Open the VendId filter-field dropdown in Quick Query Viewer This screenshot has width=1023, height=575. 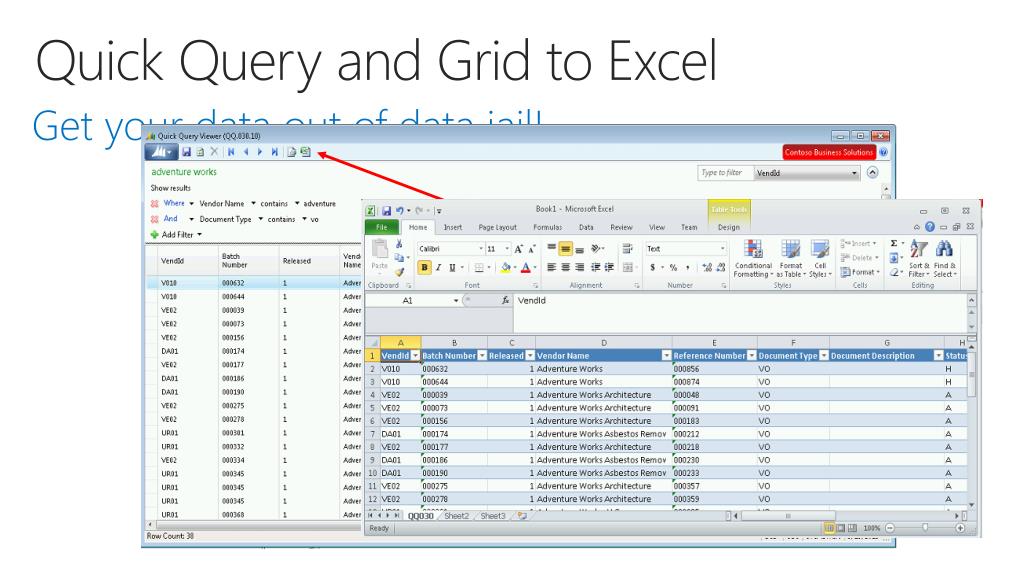pyautogui.click(x=853, y=173)
